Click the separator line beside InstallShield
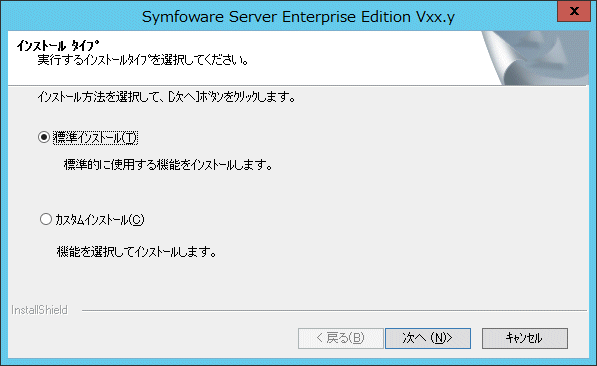The height and width of the screenshot is (366, 597). pos(334,310)
